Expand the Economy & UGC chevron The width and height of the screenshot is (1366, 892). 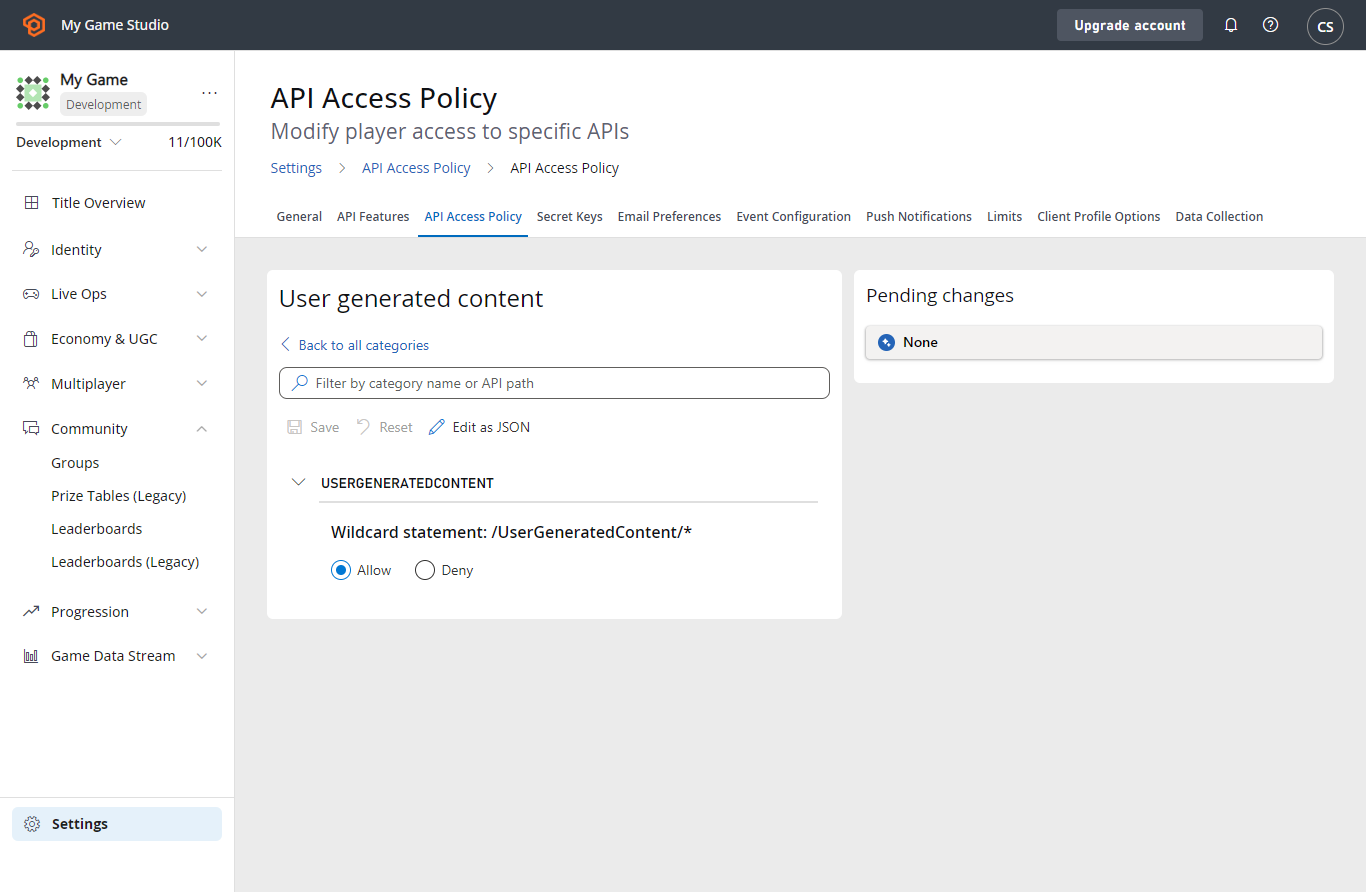click(202, 339)
